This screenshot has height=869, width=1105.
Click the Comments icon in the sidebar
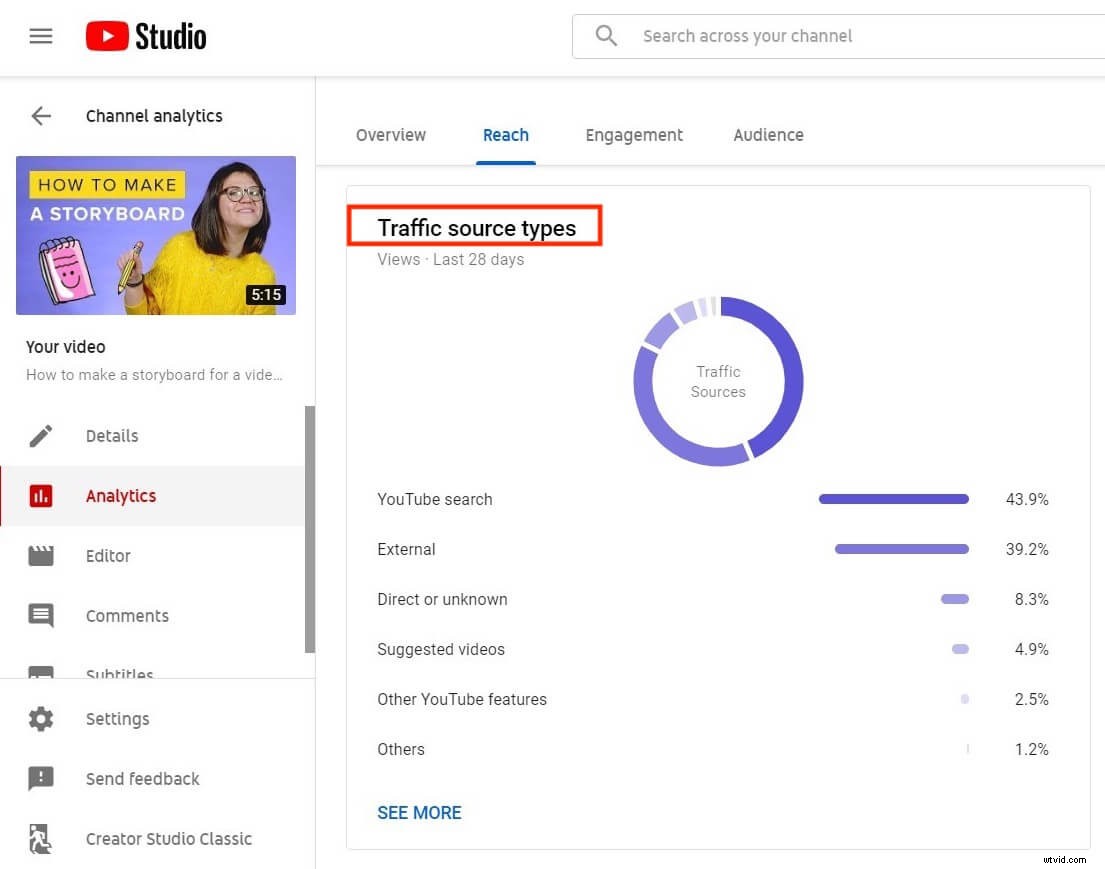(40, 615)
